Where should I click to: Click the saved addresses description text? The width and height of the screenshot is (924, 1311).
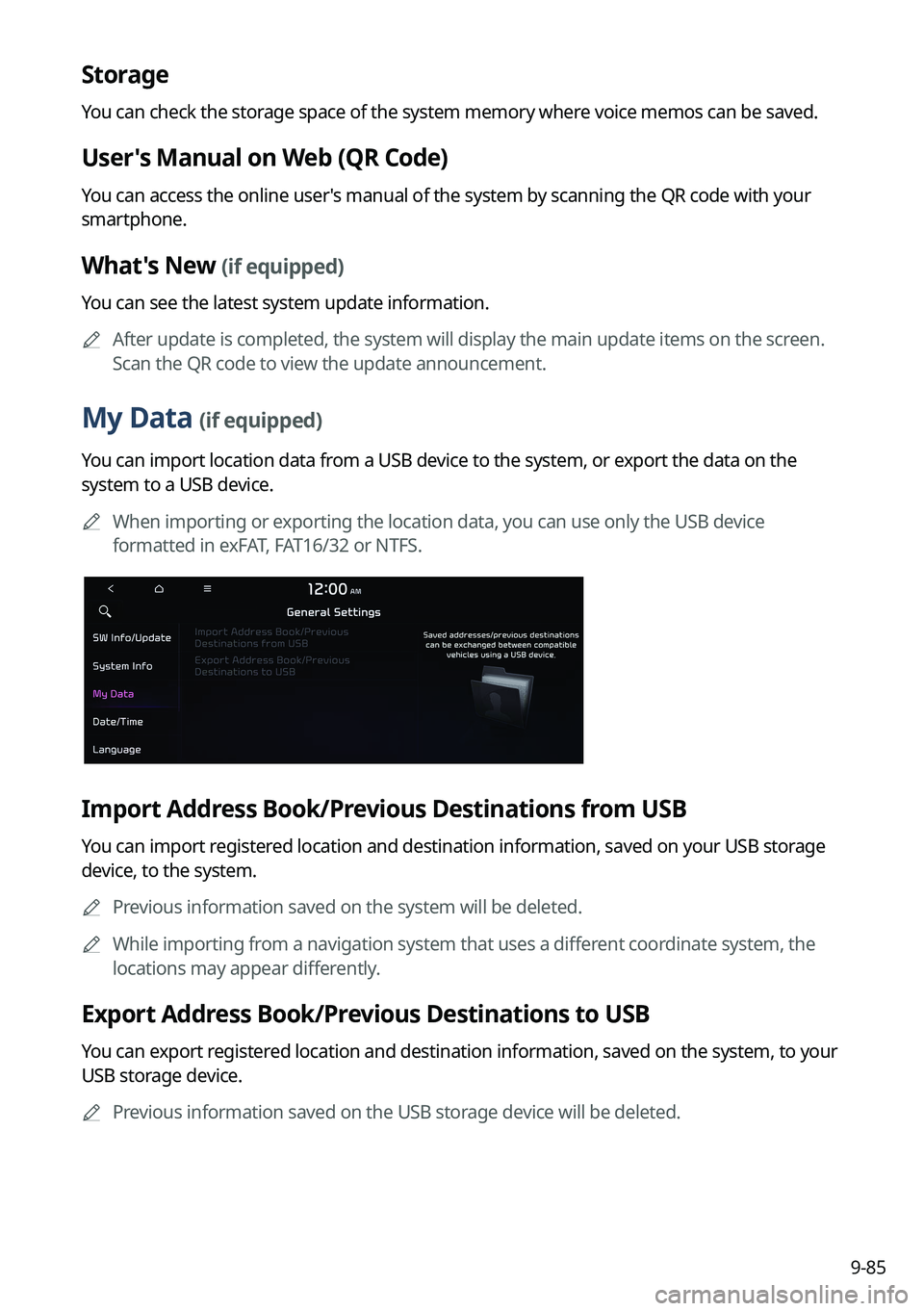tap(500, 645)
